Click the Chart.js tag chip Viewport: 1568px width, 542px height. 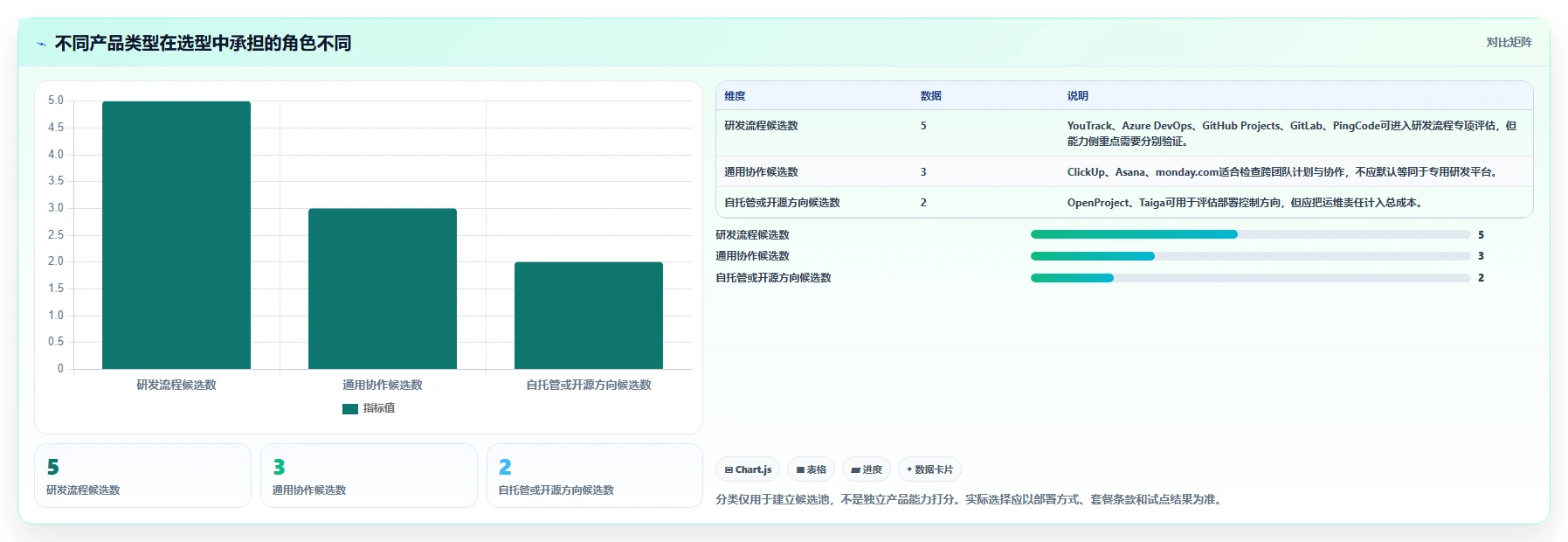coord(748,469)
